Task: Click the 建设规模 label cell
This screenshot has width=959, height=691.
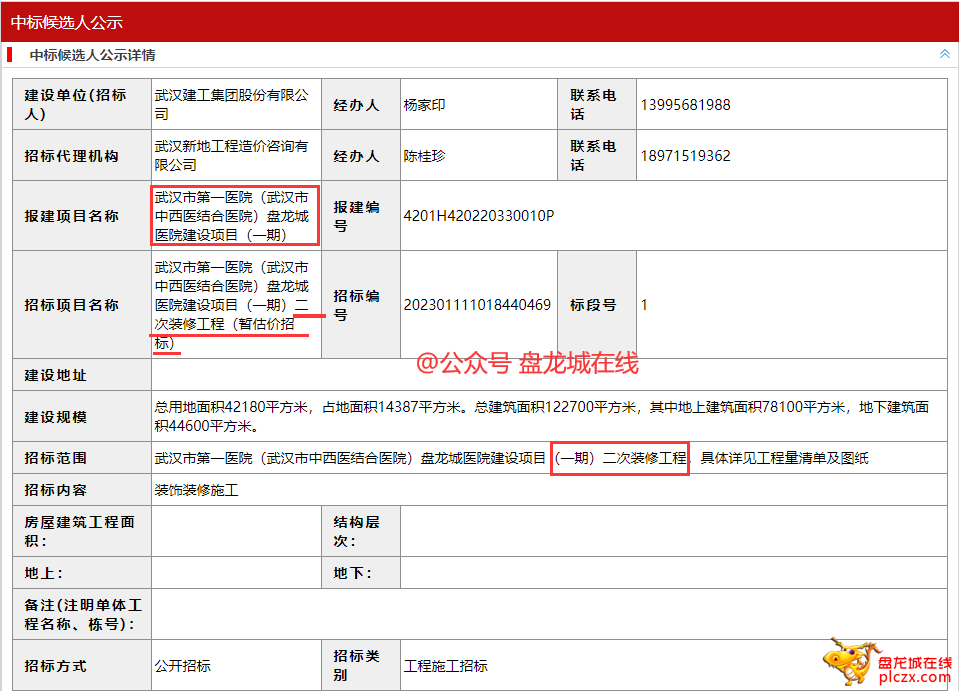Action: [x=82, y=416]
